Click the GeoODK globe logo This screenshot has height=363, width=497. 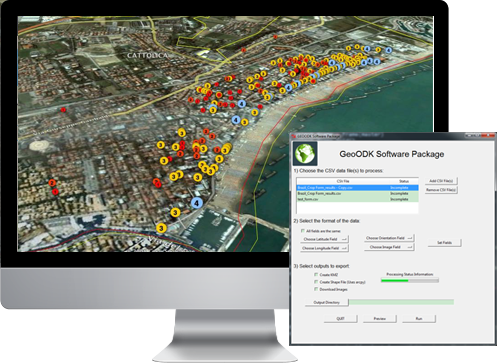pos(305,153)
